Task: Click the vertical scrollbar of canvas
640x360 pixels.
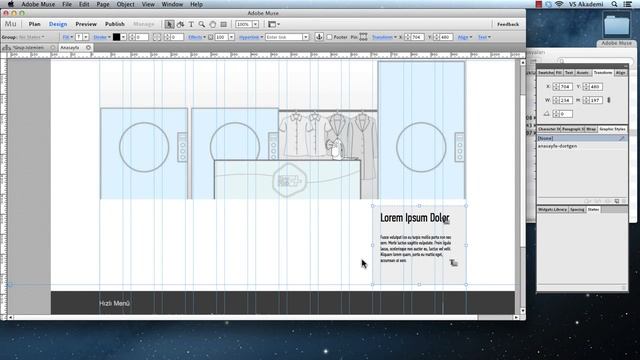Action: pos(522,188)
